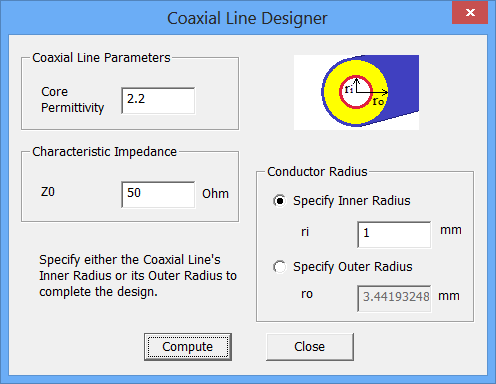Click the Coaxial Line Parameters group title

click(x=101, y=58)
